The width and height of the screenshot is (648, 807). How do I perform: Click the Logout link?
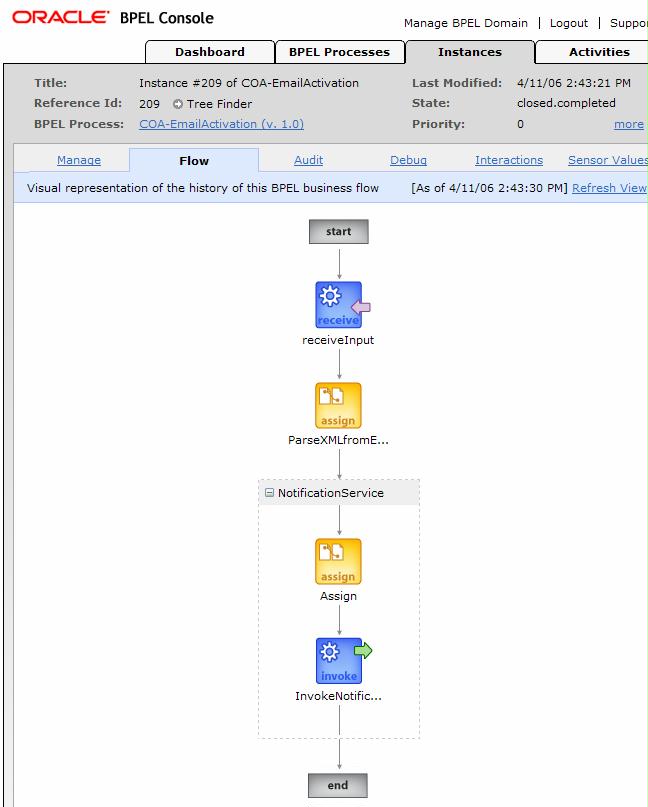(569, 23)
